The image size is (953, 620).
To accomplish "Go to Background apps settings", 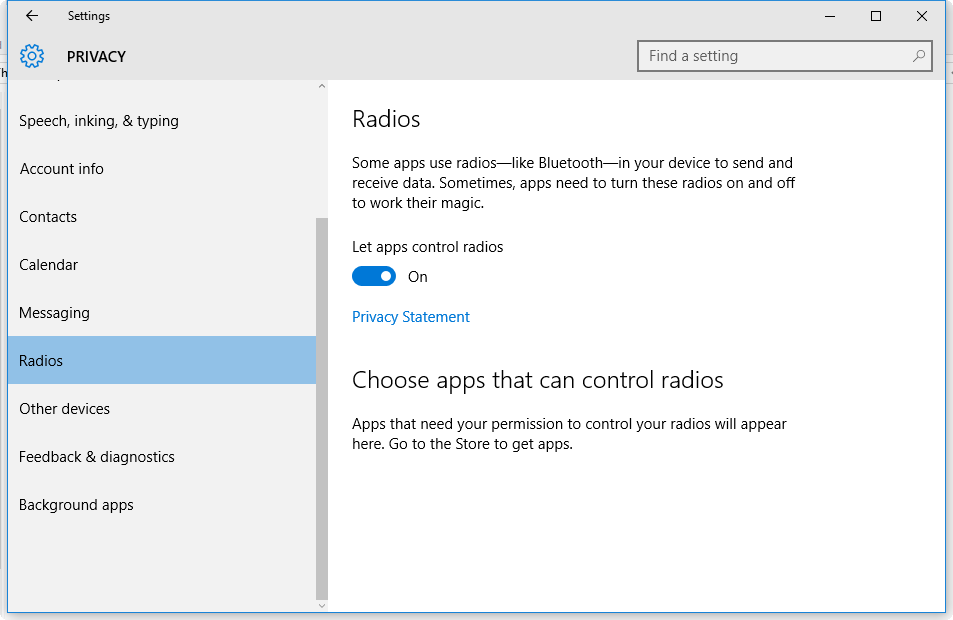I will 76,505.
